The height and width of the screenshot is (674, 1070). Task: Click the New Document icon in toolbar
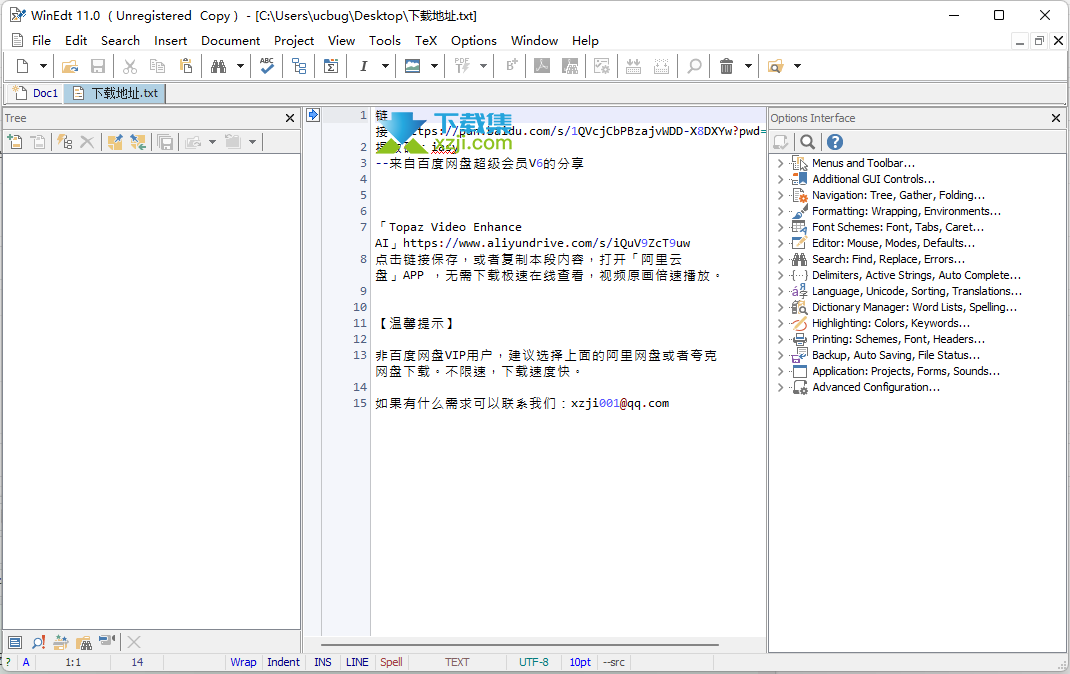tap(23, 66)
